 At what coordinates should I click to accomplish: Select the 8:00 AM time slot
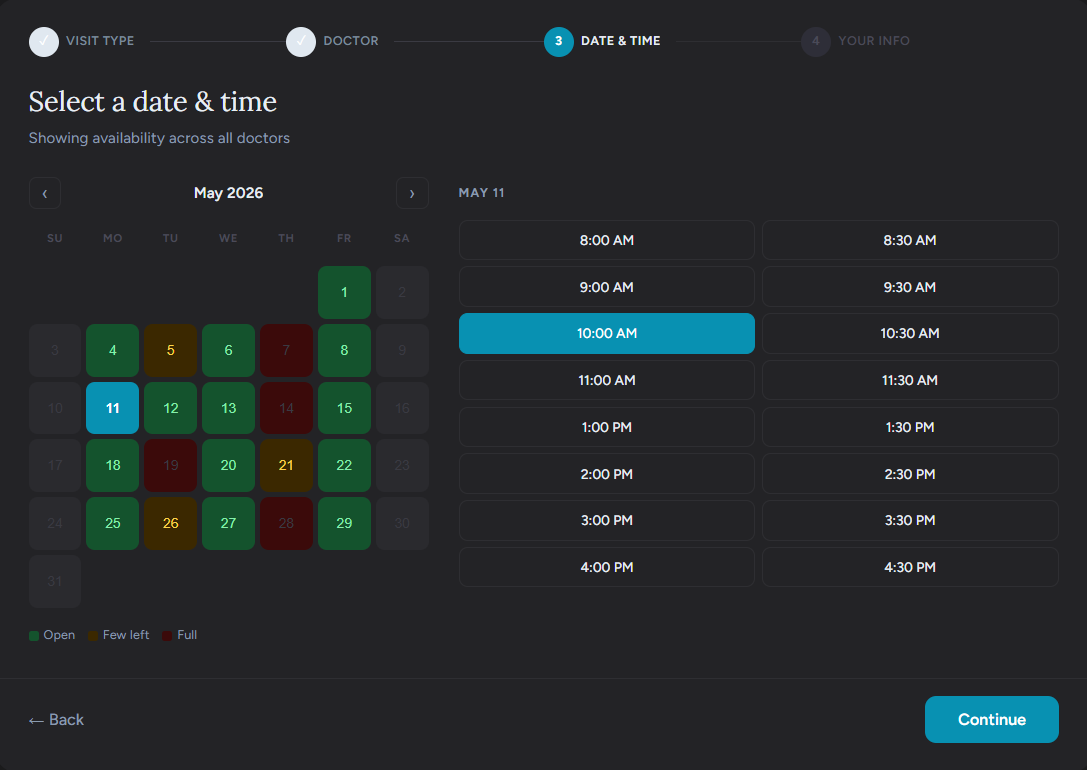(x=606, y=240)
